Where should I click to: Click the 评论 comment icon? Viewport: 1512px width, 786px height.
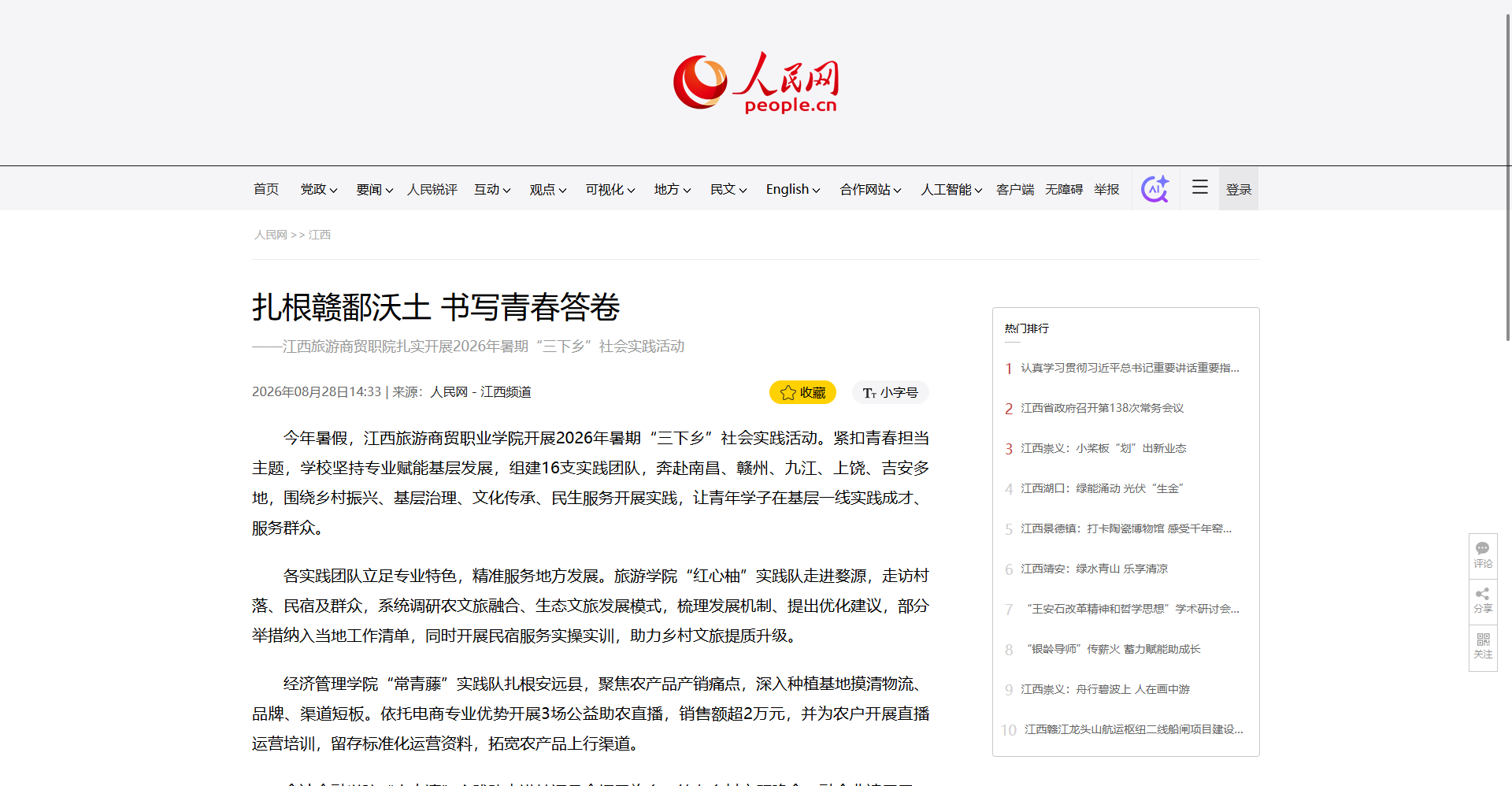pyautogui.click(x=1483, y=555)
